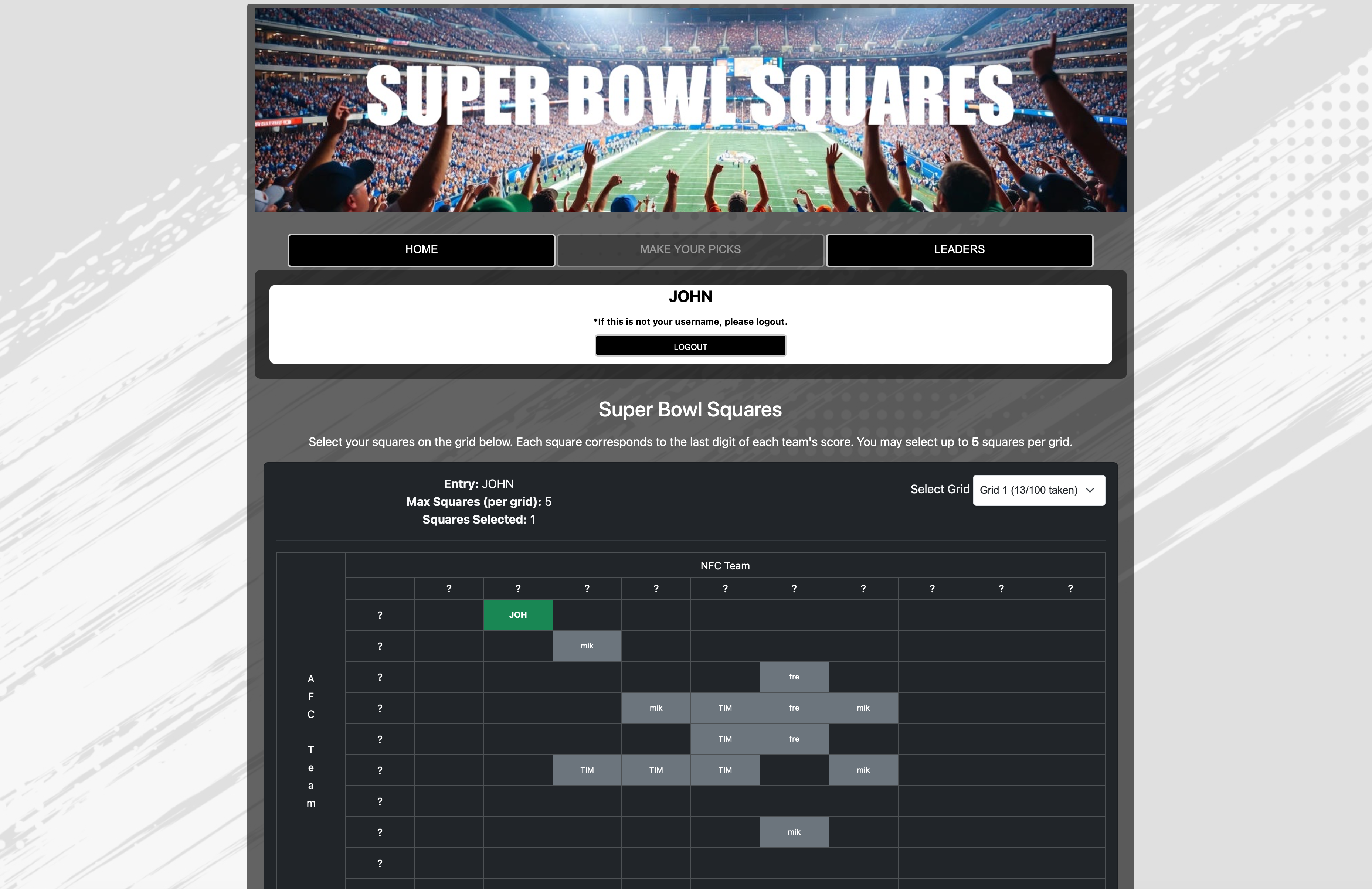1372x889 pixels.
Task: Switch to the MAKE YOUR PICKS tab
Action: pos(690,249)
